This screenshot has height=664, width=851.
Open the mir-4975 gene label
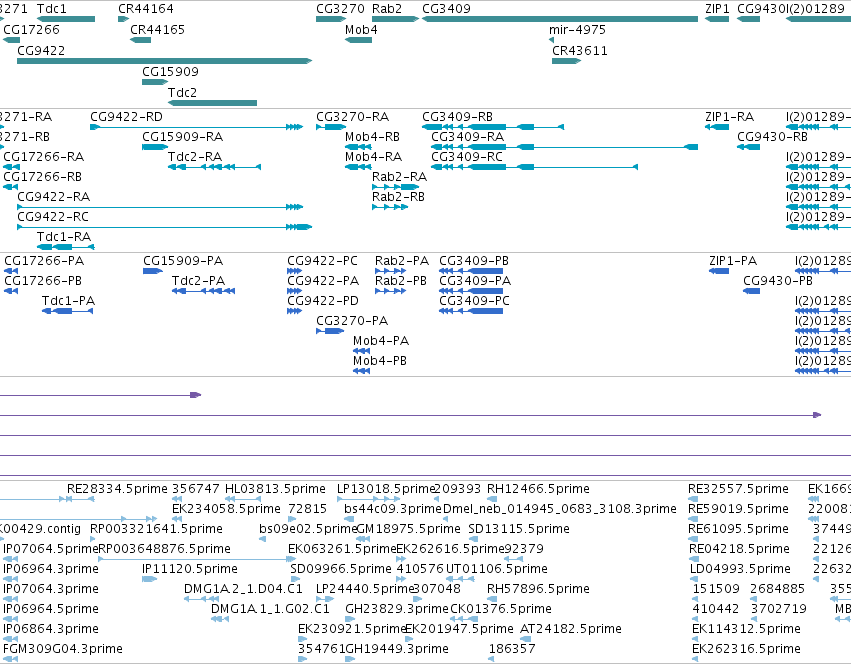[577, 30]
